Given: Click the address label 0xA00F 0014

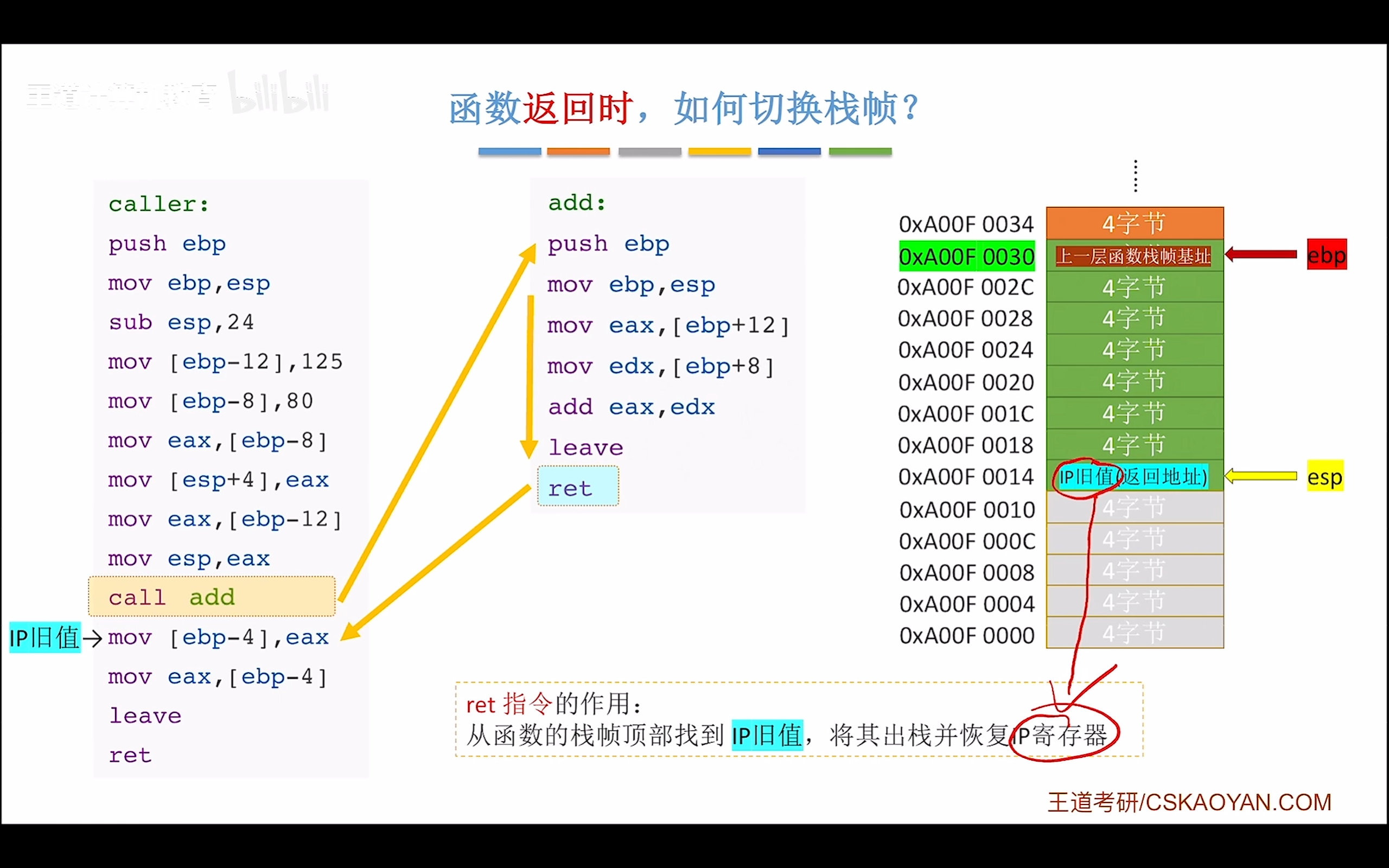Looking at the screenshot, I should [x=966, y=476].
